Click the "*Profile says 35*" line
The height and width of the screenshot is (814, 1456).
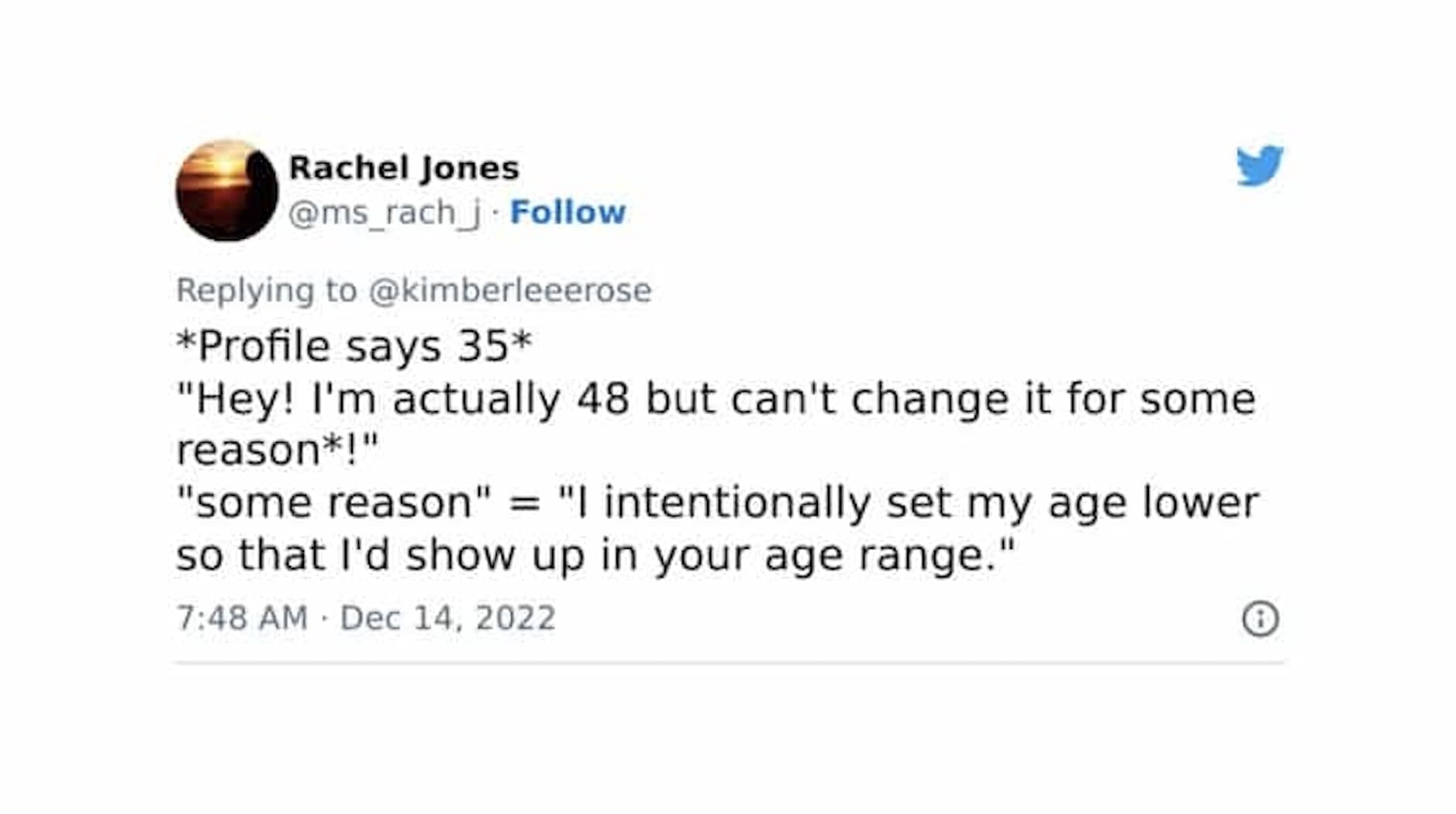[354, 346]
